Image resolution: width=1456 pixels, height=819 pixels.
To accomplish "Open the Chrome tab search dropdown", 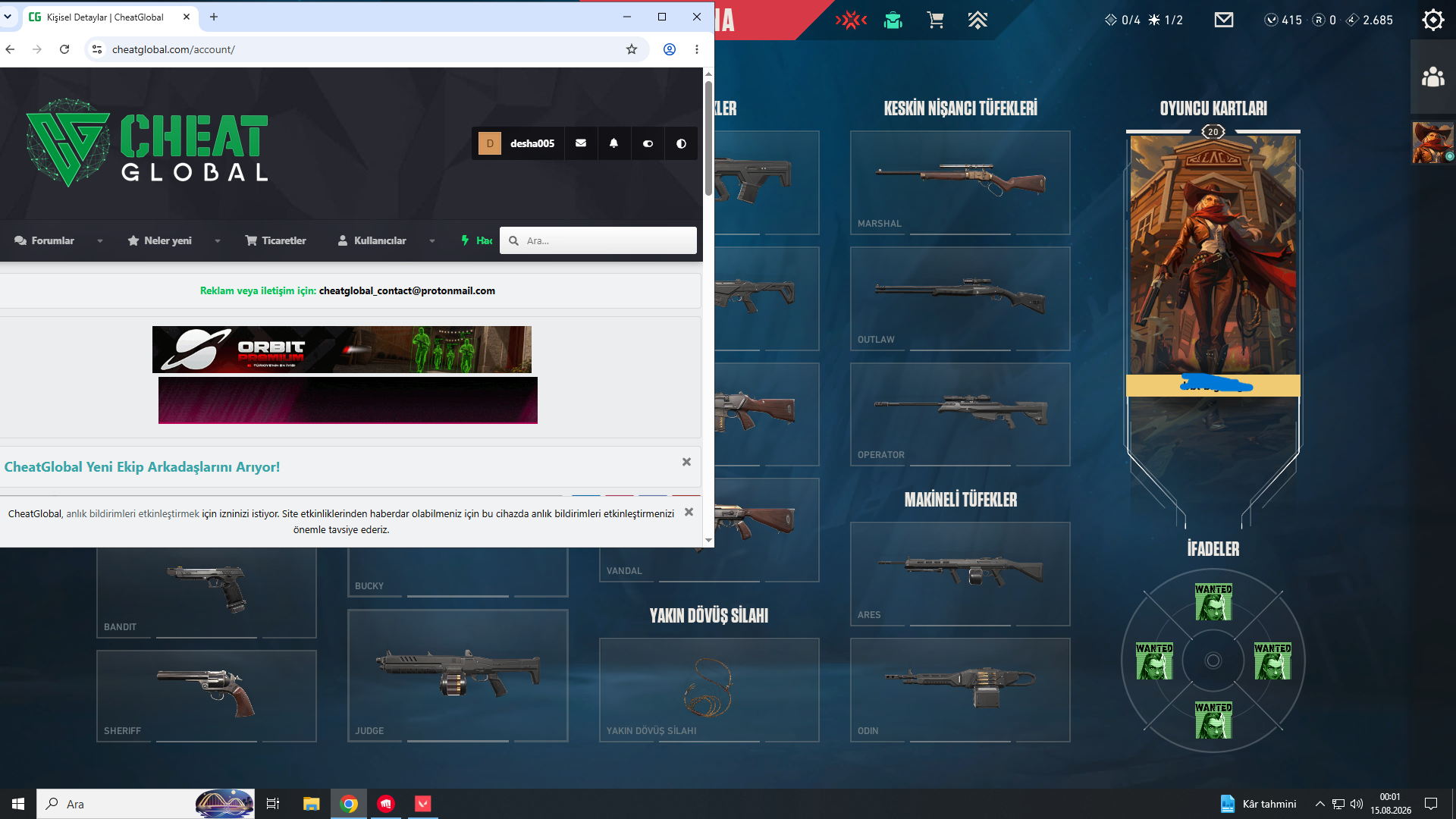I will (8, 17).
